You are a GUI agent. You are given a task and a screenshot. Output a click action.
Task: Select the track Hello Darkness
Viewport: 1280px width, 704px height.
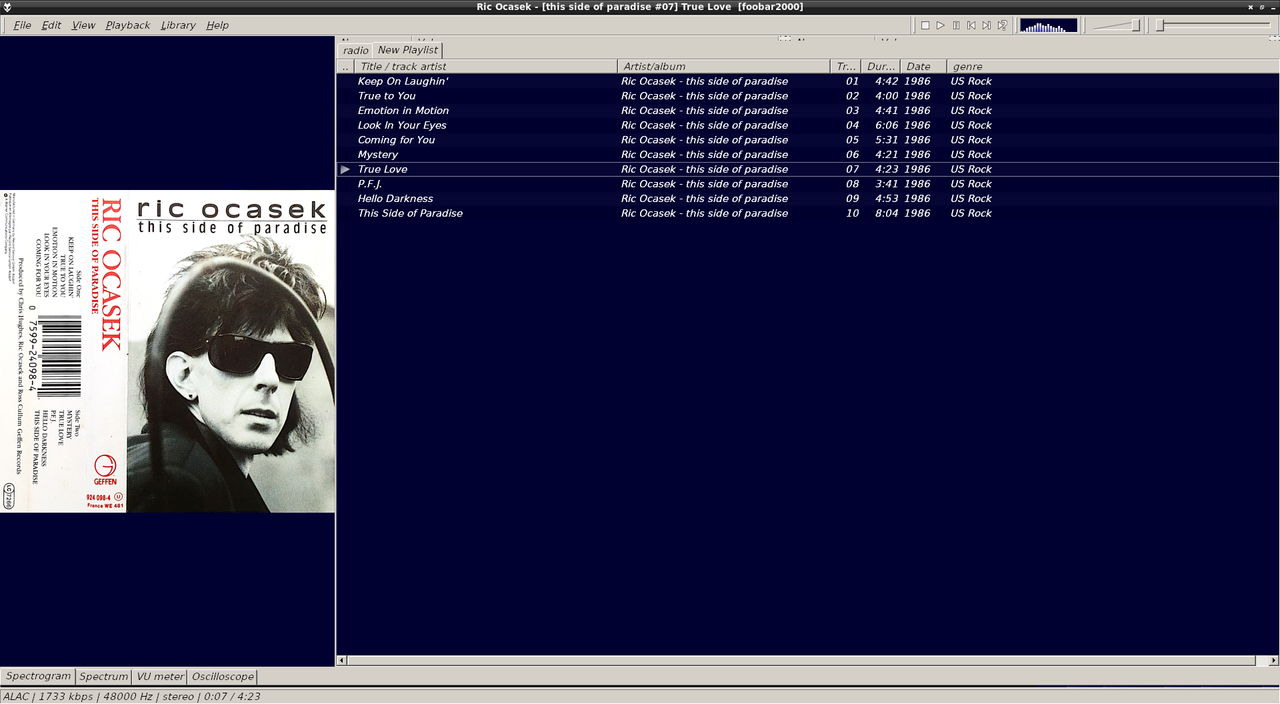[x=807, y=198]
